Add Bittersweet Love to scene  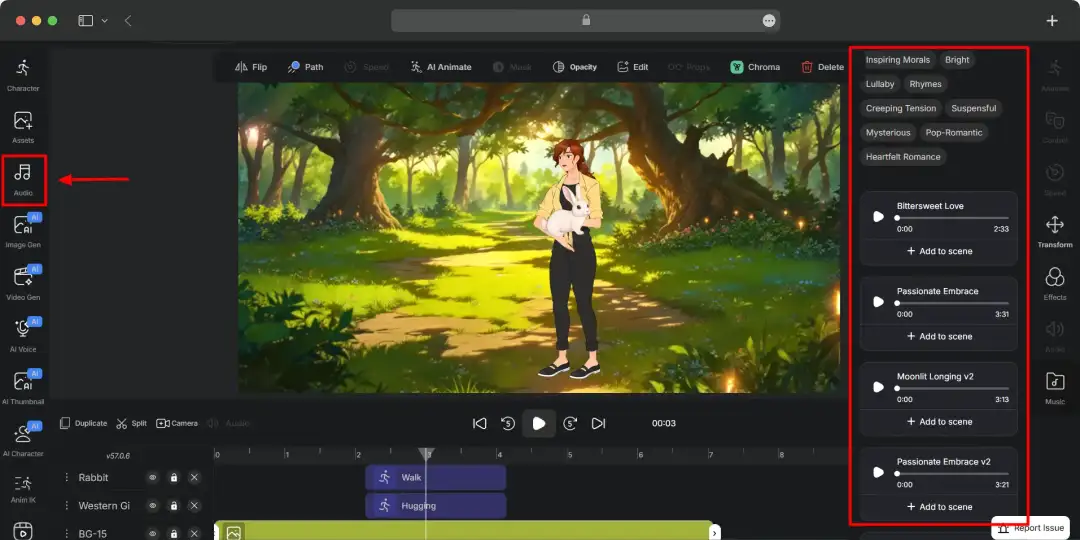click(939, 251)
